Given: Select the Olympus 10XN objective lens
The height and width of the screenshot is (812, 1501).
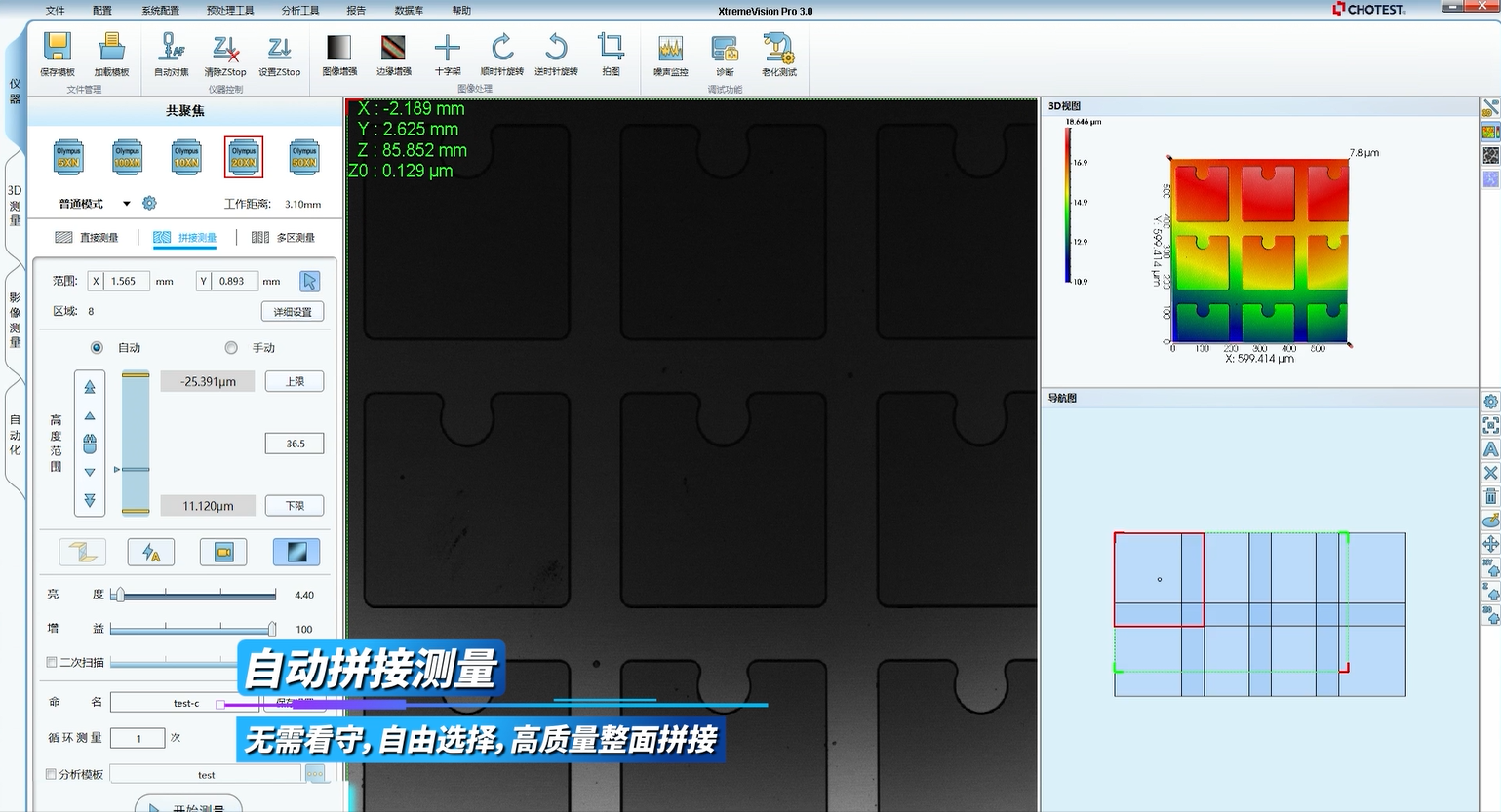Looking at the screenshot, I should click(x=186, y=157).
